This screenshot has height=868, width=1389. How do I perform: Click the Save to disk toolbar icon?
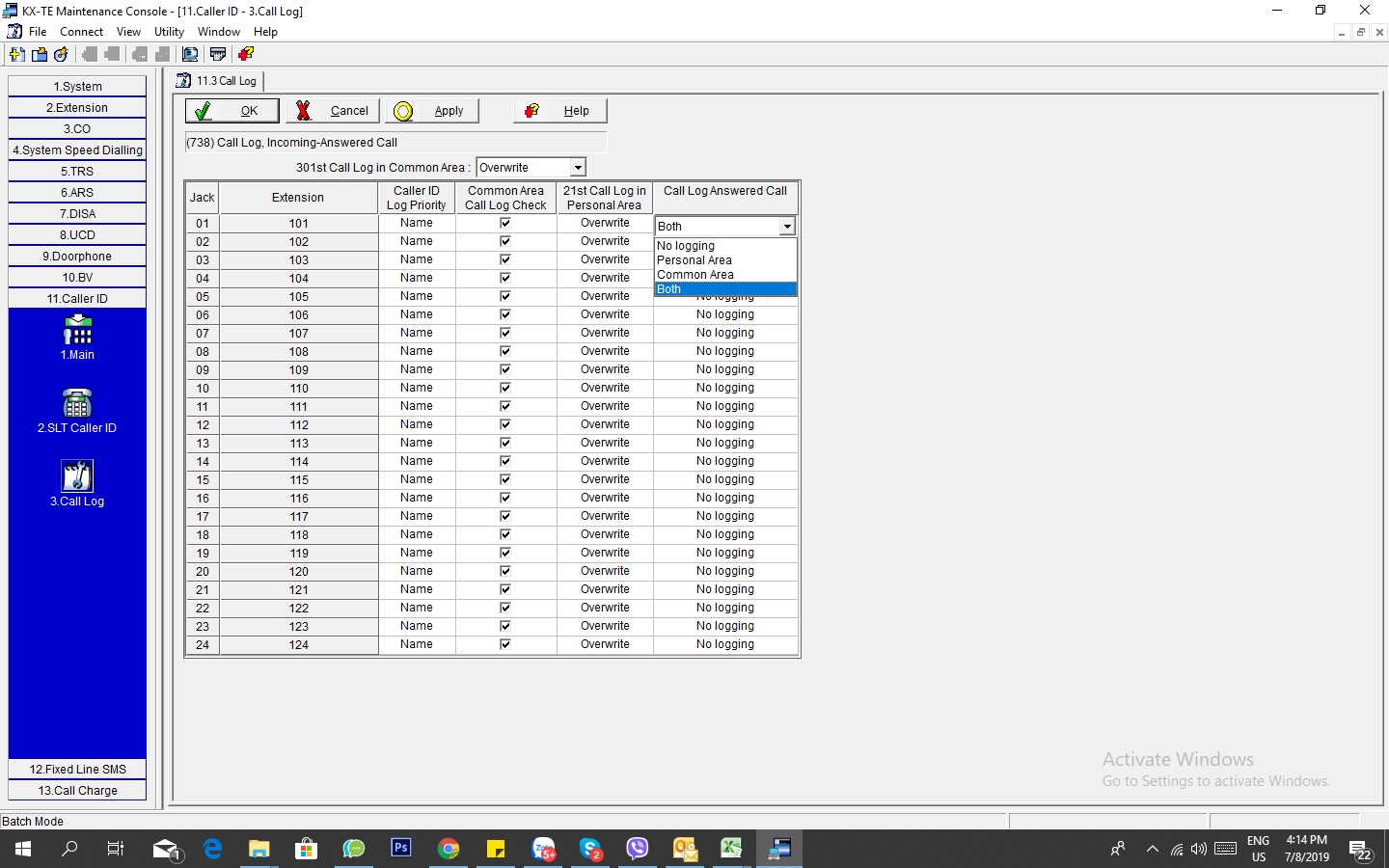62,54
